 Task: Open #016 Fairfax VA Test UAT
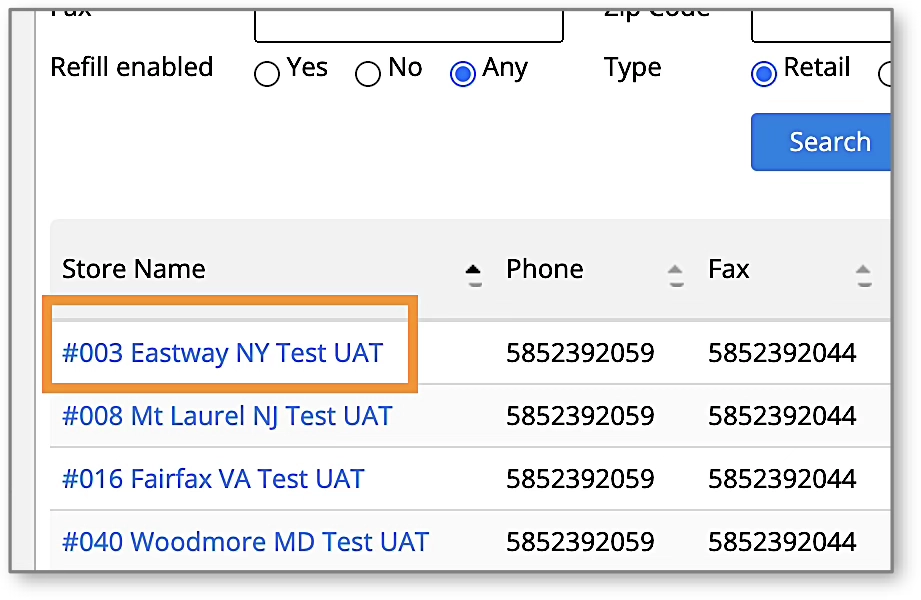point(213,479)
